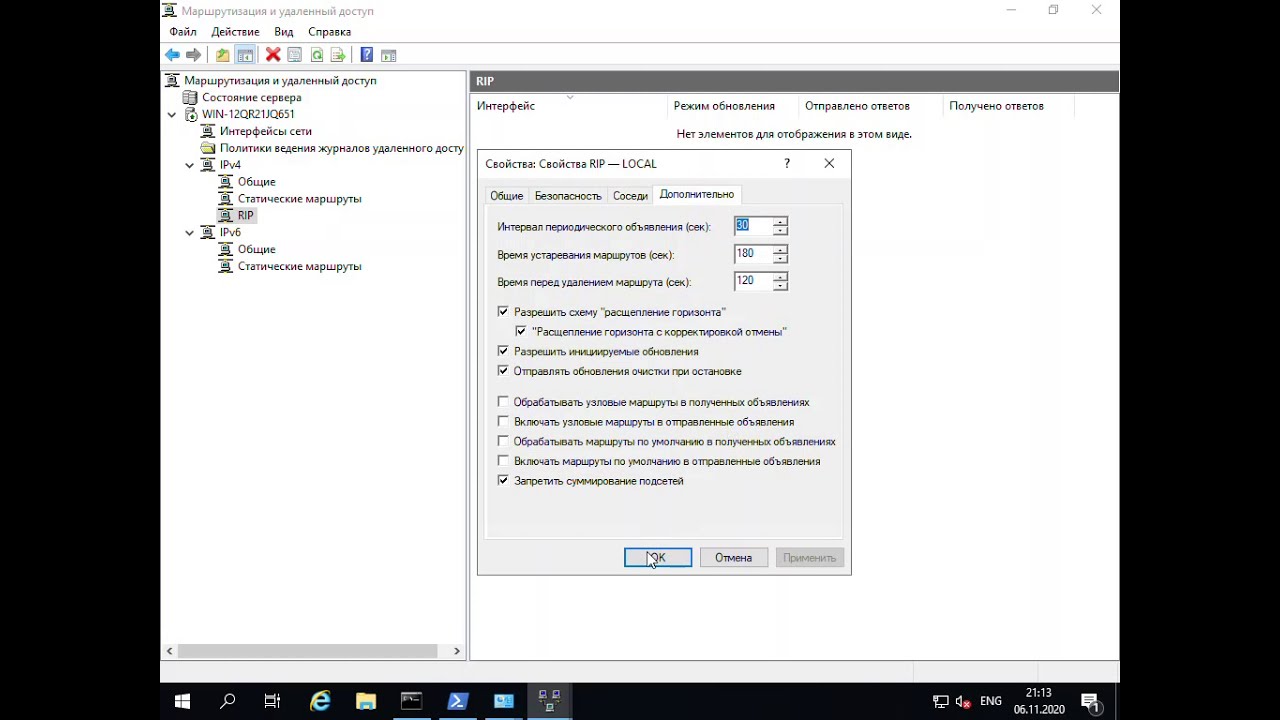Open the Файл menu
The height and width of the screenshot is (720, 1280).
(183, 32)
